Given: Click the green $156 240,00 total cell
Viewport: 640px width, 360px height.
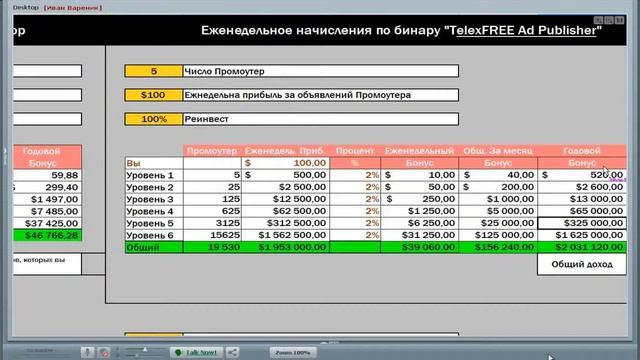Looking at the screenshot, I should (498, 247).
